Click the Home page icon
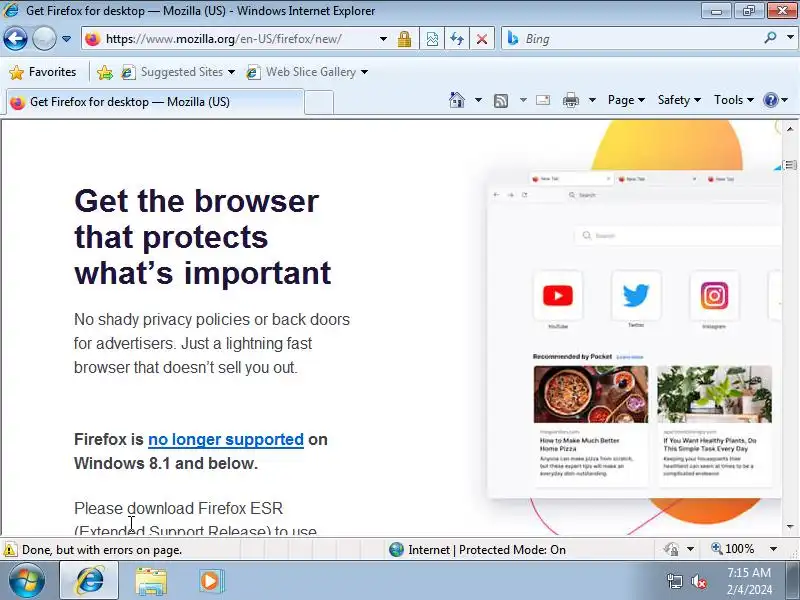800x600 pixels. pyautogui.click(x=457, y=100)
